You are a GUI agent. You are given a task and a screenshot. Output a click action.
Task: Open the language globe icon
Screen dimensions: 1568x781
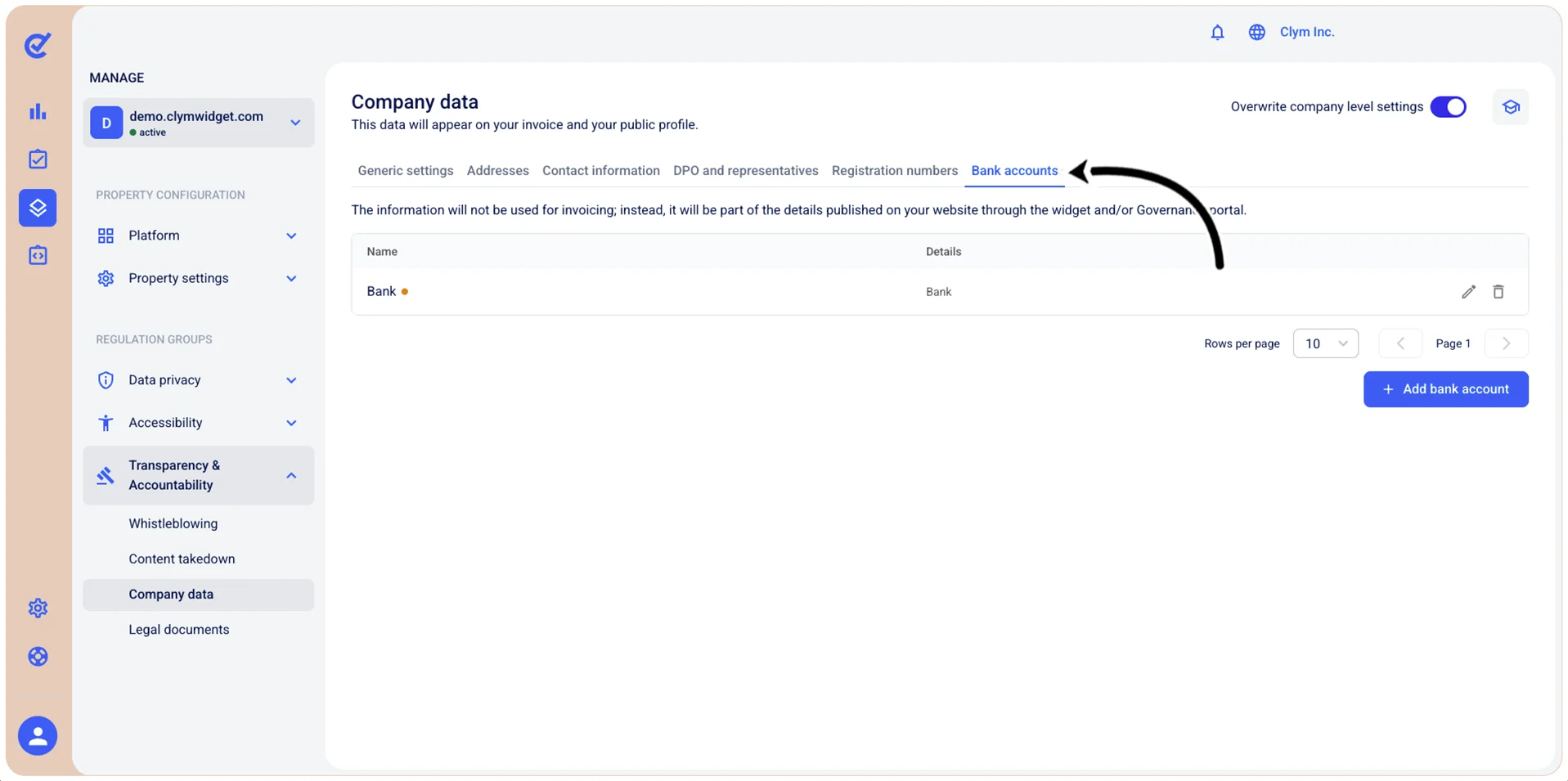1256,32
